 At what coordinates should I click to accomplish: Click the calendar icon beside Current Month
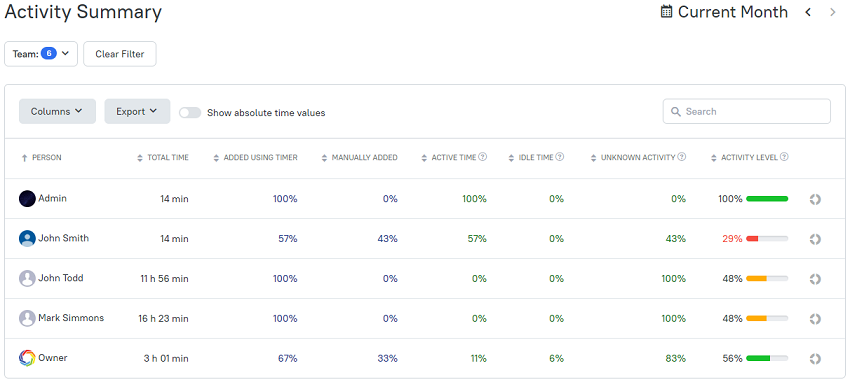pos(666,11)
